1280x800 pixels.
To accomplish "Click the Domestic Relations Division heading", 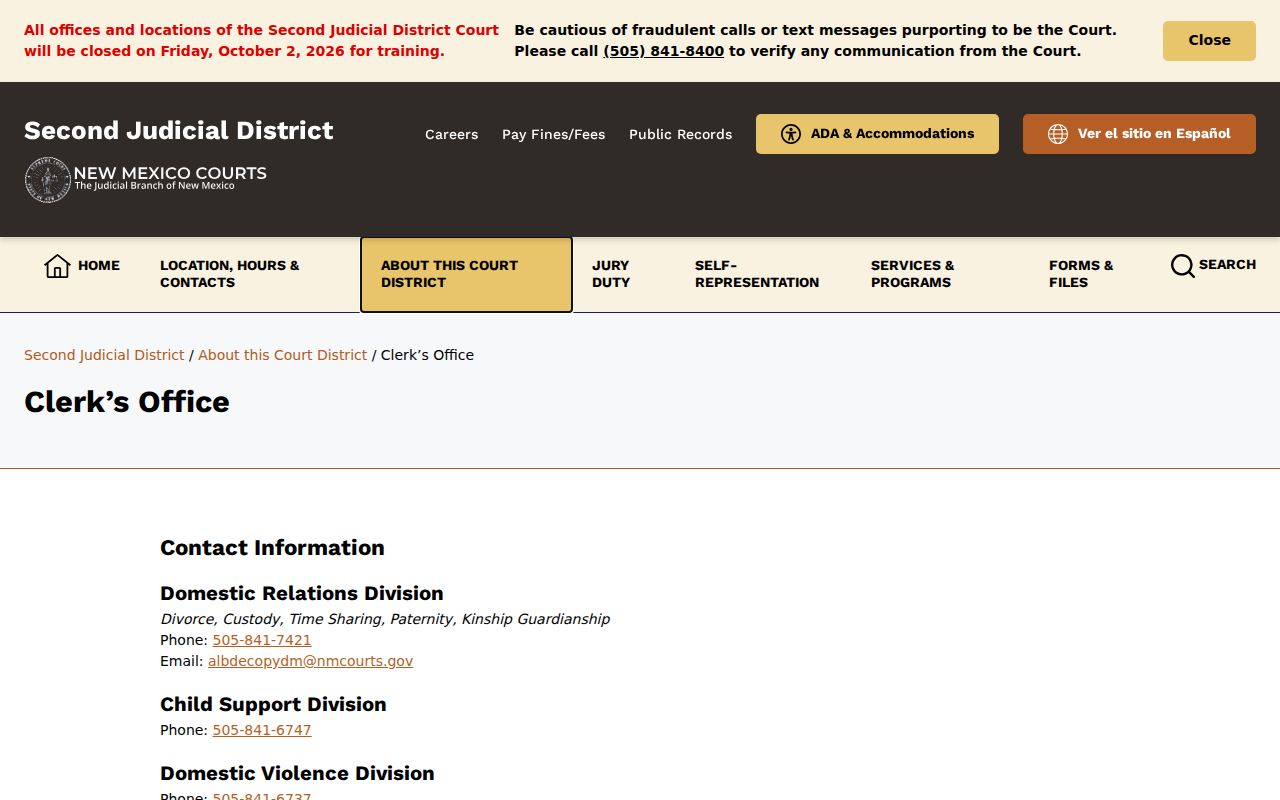I will 302,593.
